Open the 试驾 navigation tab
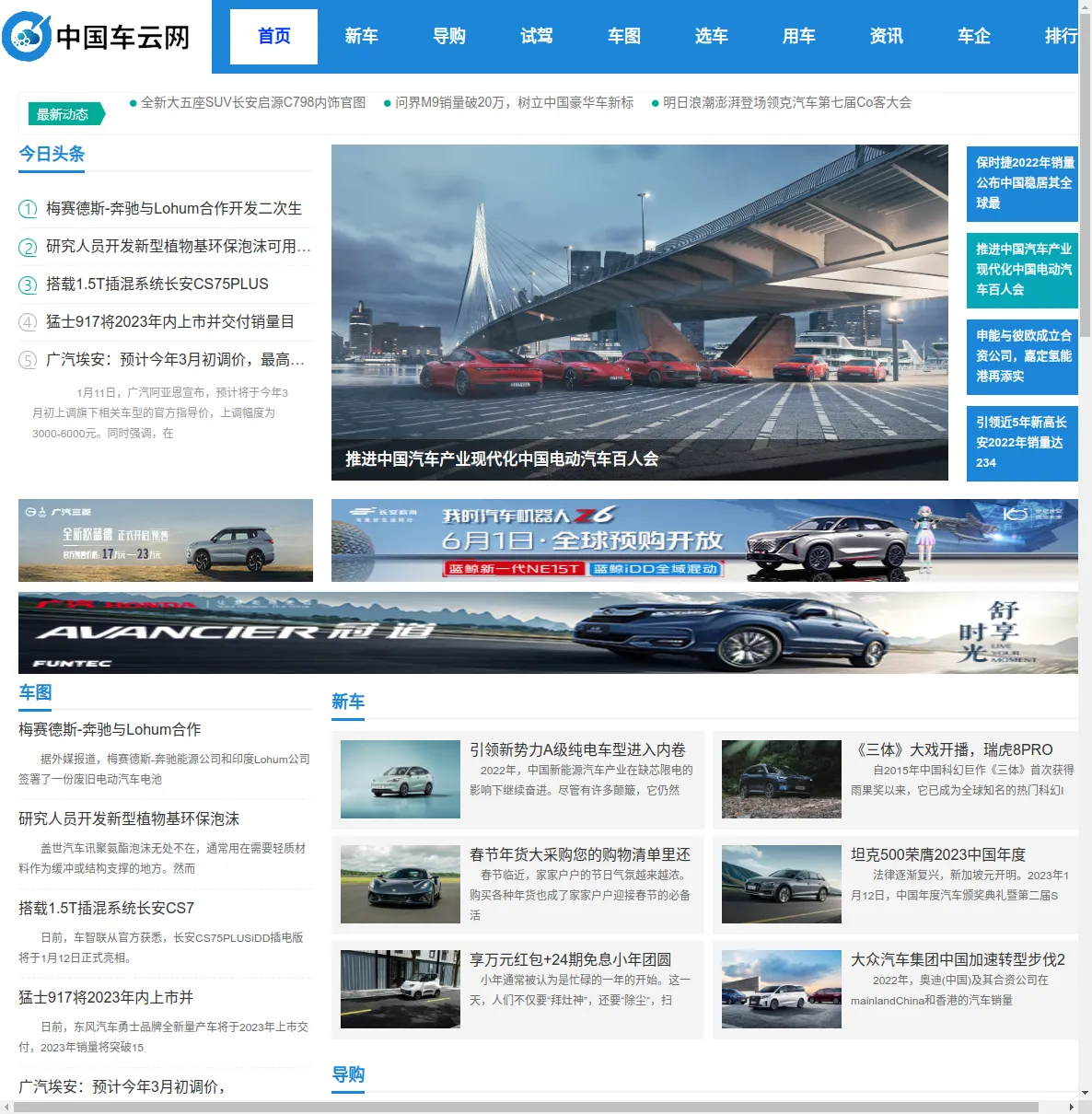Screen dimensions: 1092x1114 coord(536,37)
